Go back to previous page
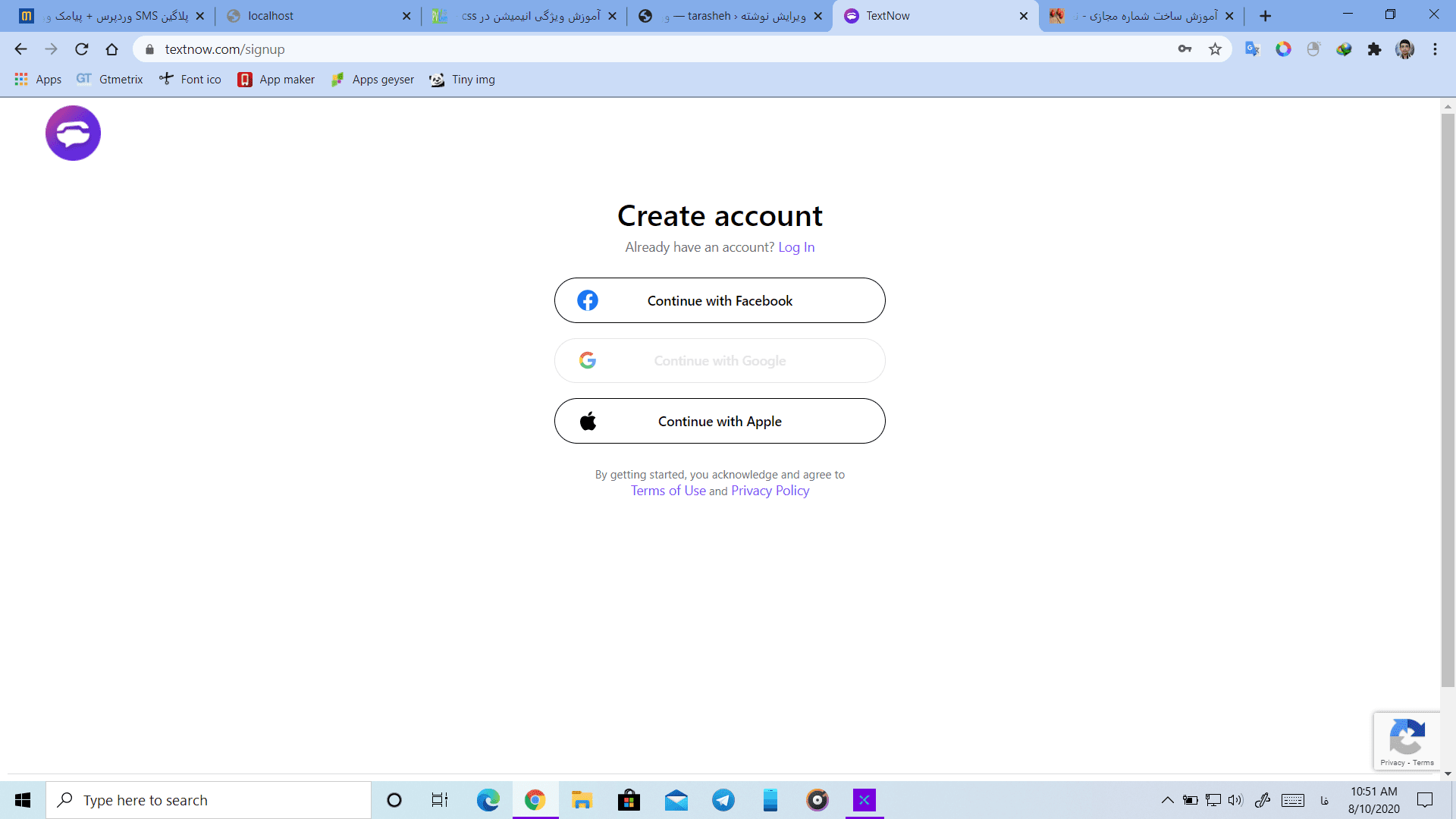 point(20,49)
